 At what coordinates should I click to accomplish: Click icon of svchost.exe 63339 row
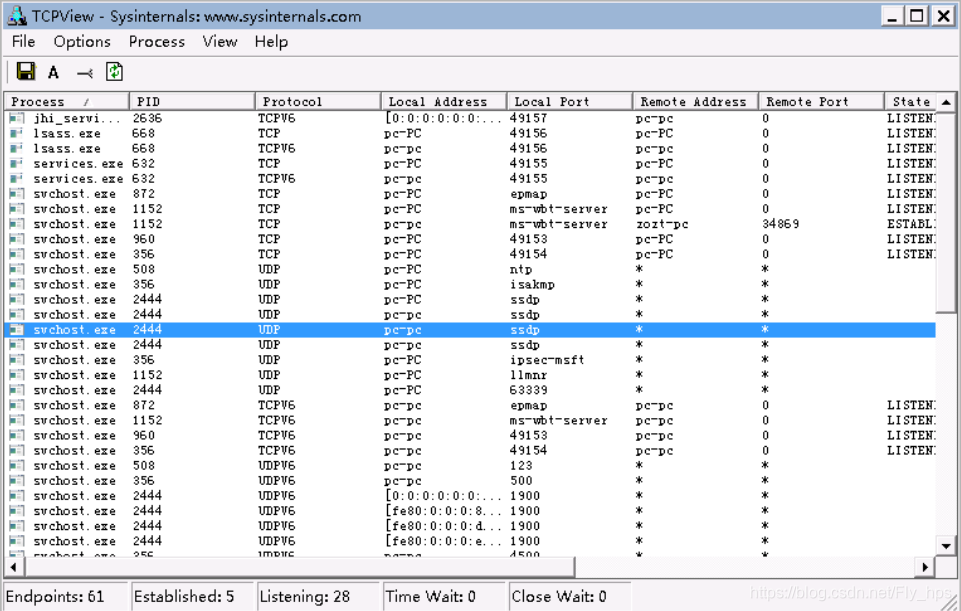click(x=17, y=390)
